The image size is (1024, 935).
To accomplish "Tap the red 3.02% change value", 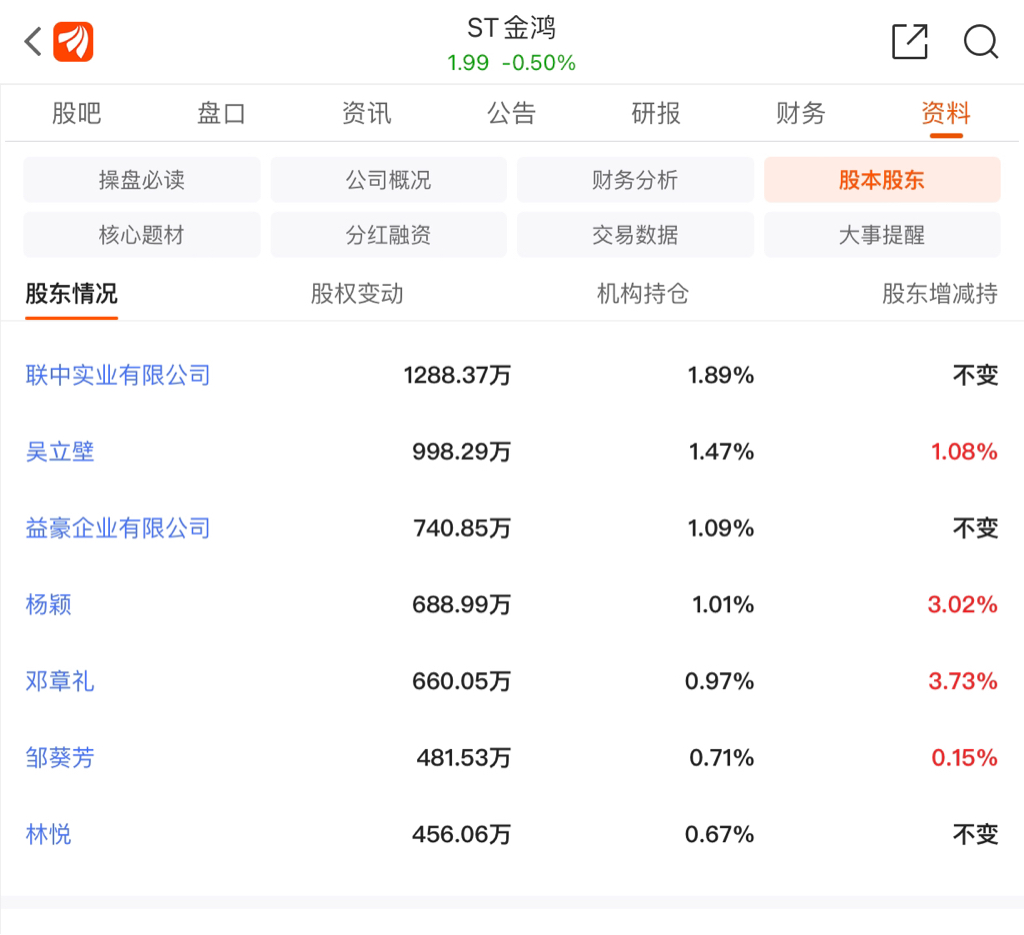I will coord(963,605).
